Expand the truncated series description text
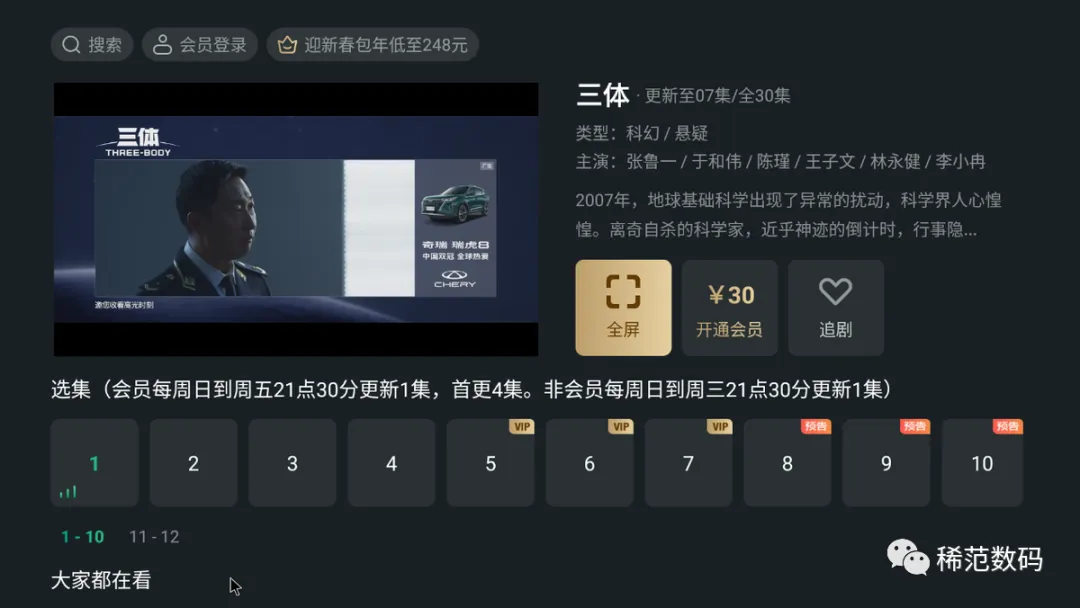 click(789, 215)
